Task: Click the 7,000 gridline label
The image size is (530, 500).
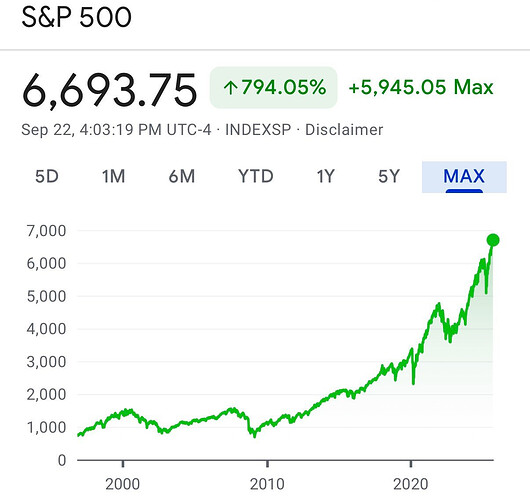Action: [x=47, y=231]
